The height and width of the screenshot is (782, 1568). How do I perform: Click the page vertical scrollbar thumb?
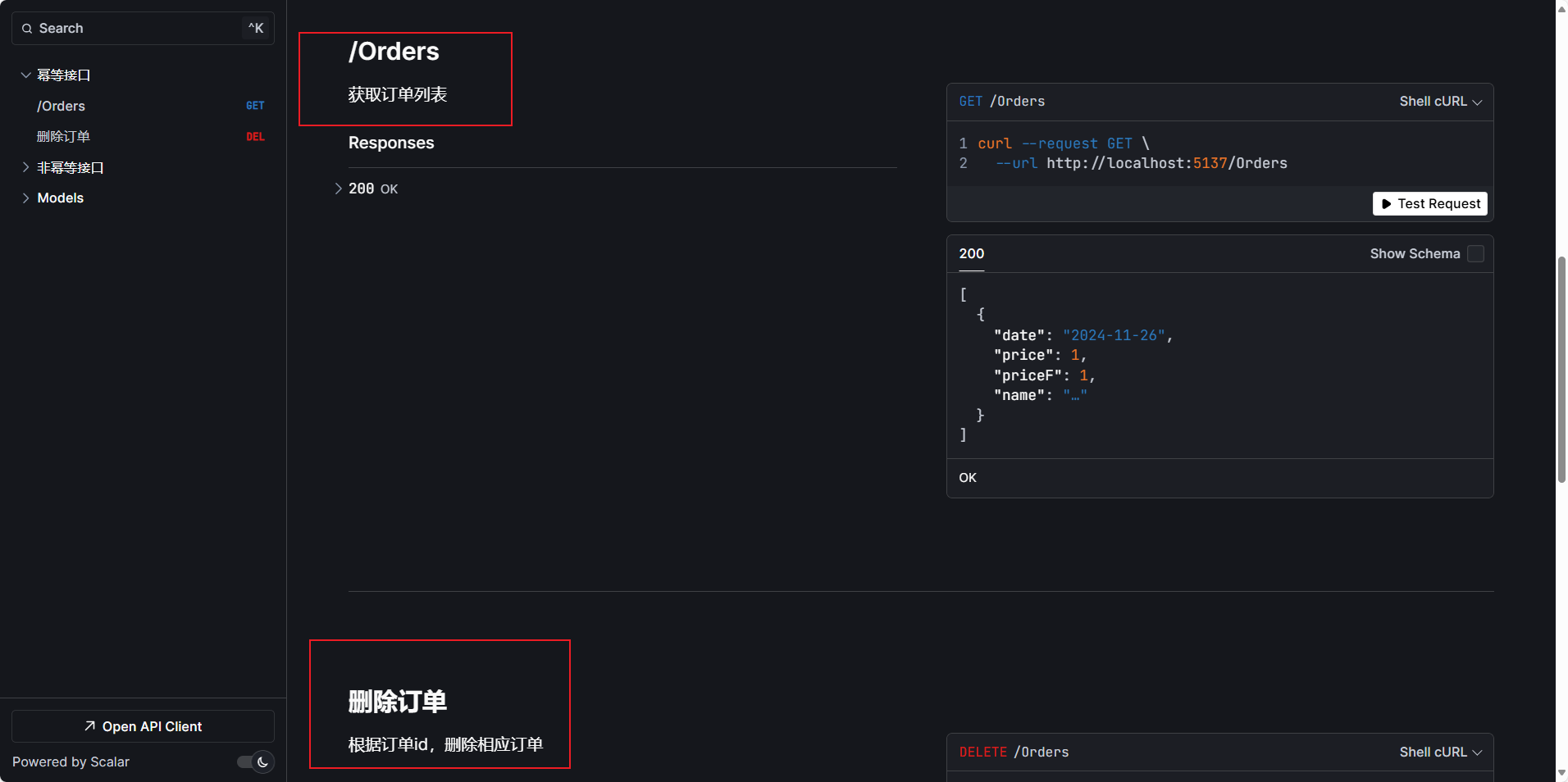(1561, 369)
